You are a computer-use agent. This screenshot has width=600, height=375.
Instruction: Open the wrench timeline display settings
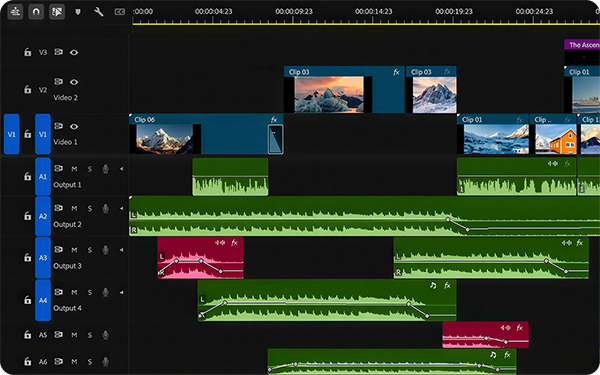[x=99, y=12]
